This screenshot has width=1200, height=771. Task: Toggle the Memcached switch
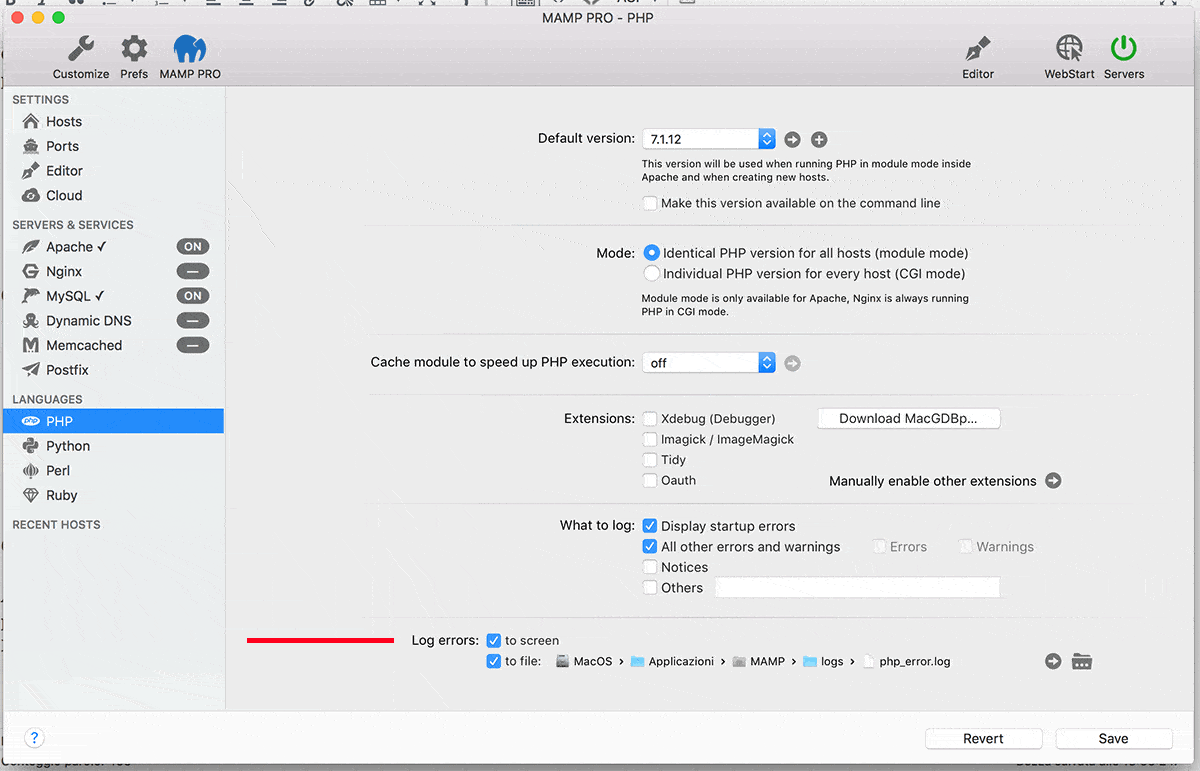[x=193, y=345]
